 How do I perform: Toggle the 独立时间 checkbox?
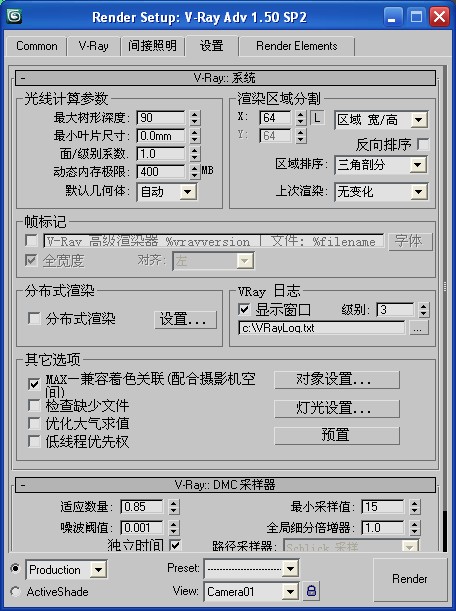[x=175, y=544]
